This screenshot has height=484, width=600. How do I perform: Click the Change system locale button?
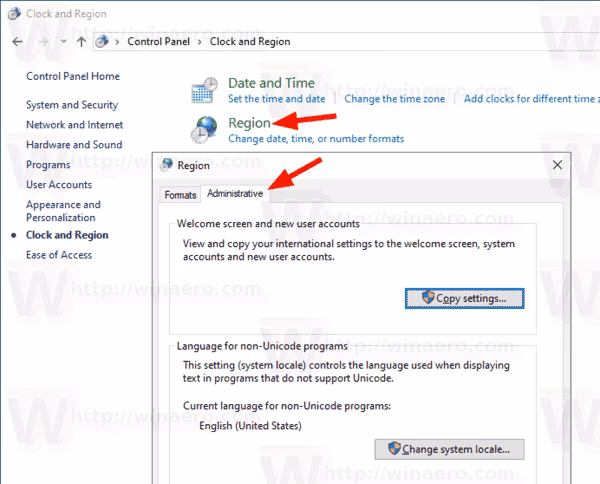click(x=450, y=449)
